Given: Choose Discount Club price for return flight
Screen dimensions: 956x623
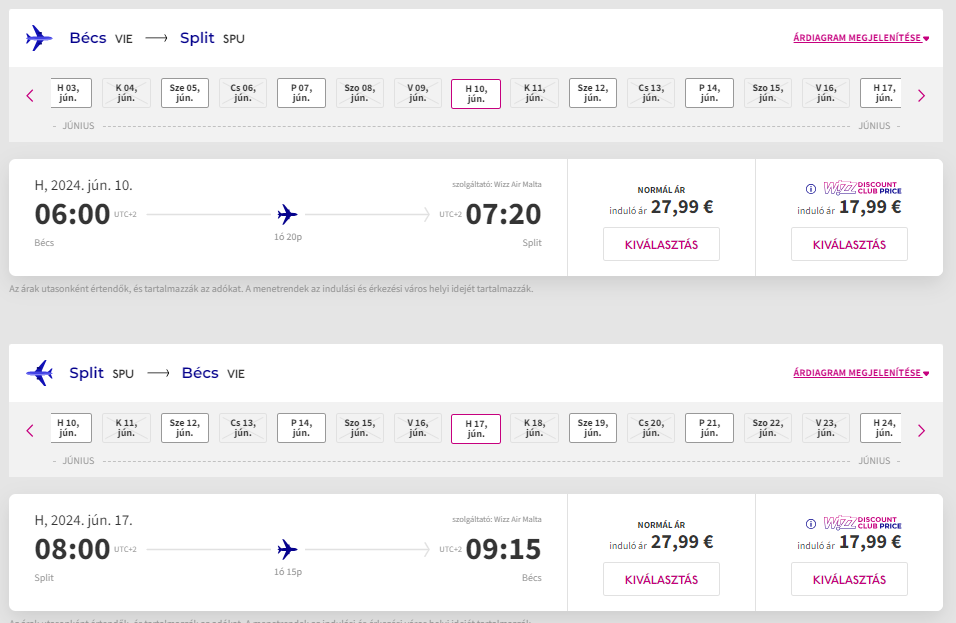Looking at the screenshot, I should [849, 579].
